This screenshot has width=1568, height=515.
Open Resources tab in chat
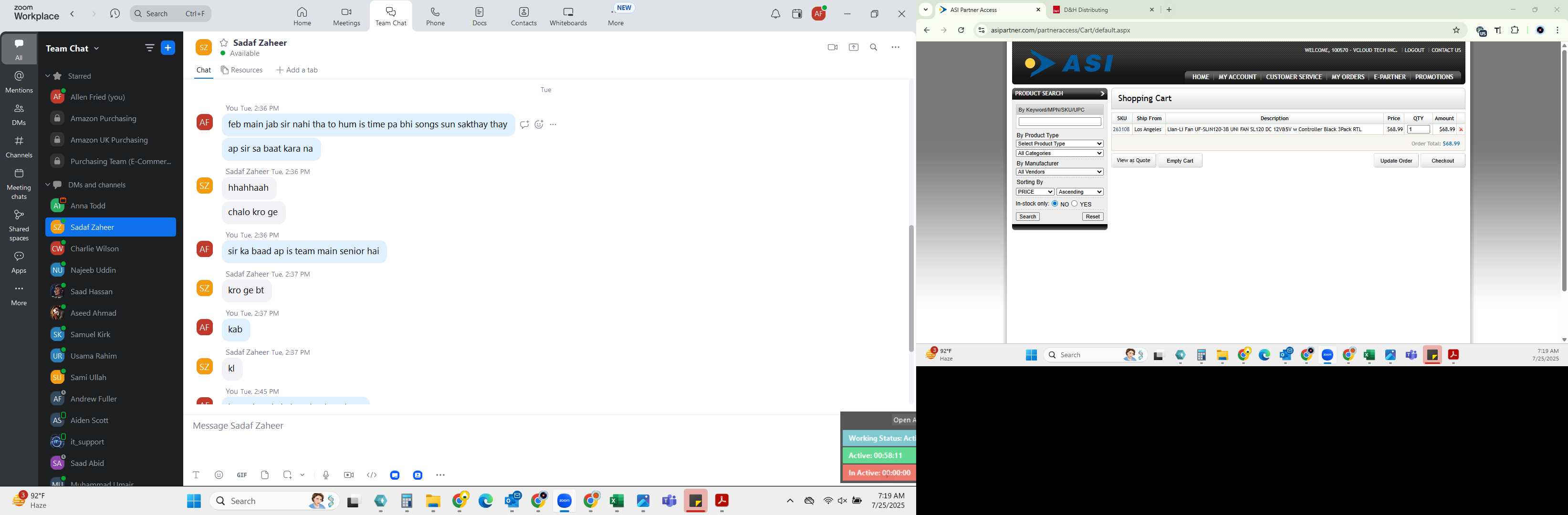[241, 70]
